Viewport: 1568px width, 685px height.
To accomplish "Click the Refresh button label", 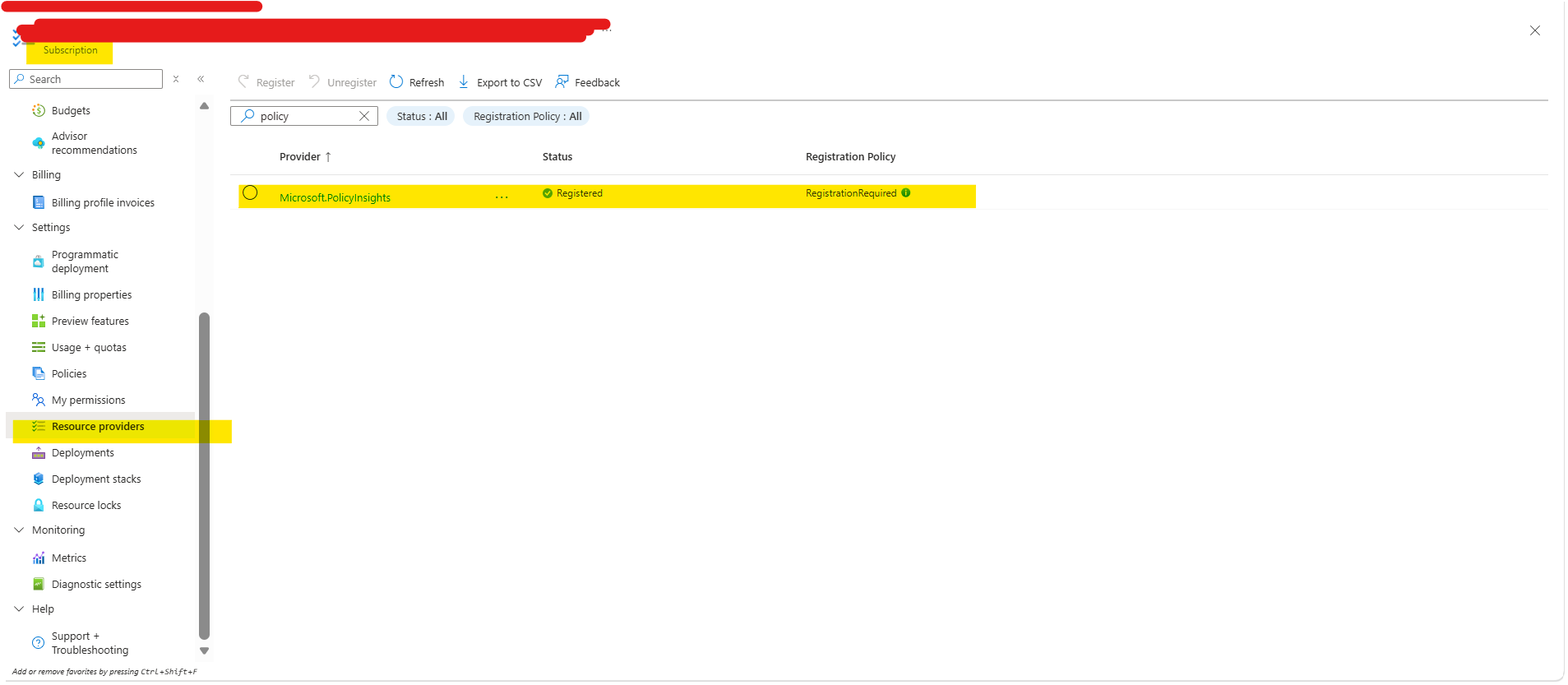I will pyautogui.click(x=427, y=82).
